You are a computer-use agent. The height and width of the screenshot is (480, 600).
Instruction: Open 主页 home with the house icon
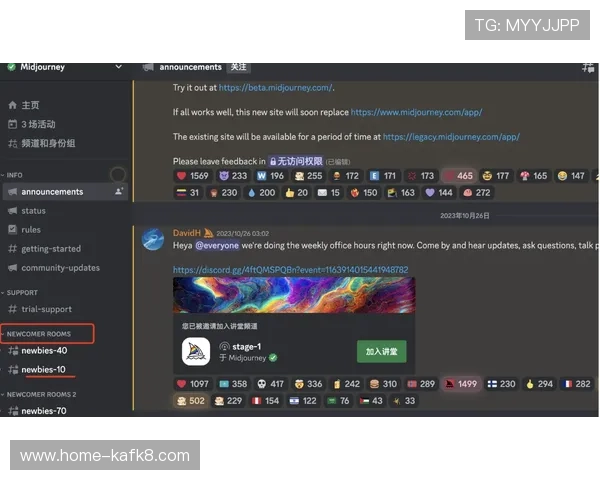pyautogui.click(x=31, y=105)
